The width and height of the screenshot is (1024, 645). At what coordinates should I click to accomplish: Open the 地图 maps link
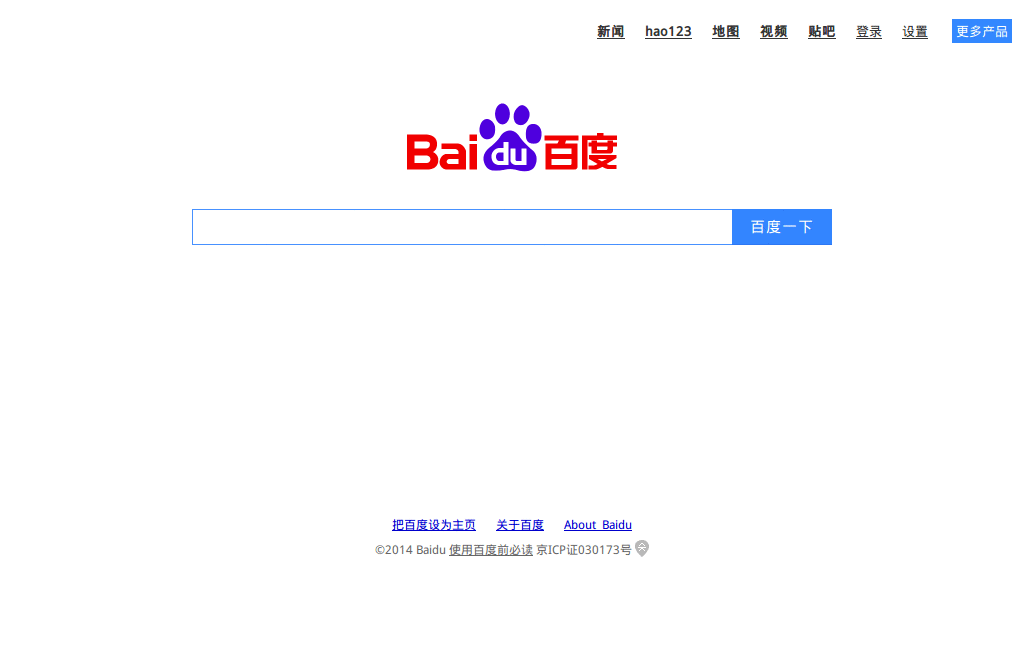click(726, 31)
